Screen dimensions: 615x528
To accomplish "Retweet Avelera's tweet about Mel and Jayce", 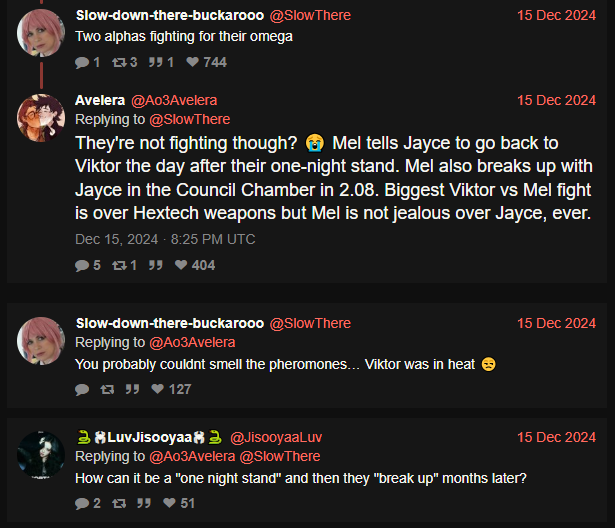I will point(119,266).
